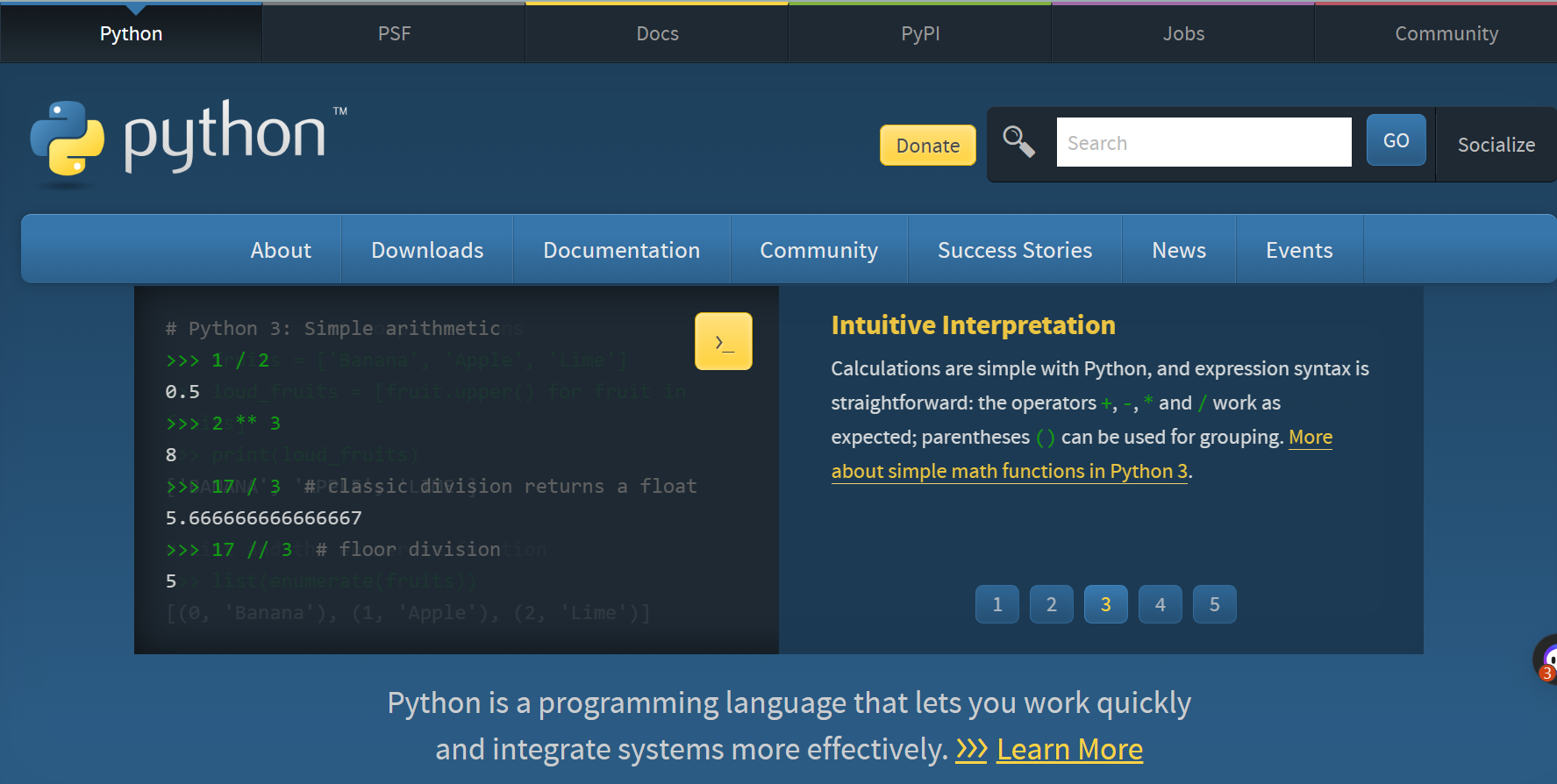
Task: Select slide 4 in the carousel pager
Action: tap(1161, 604)
